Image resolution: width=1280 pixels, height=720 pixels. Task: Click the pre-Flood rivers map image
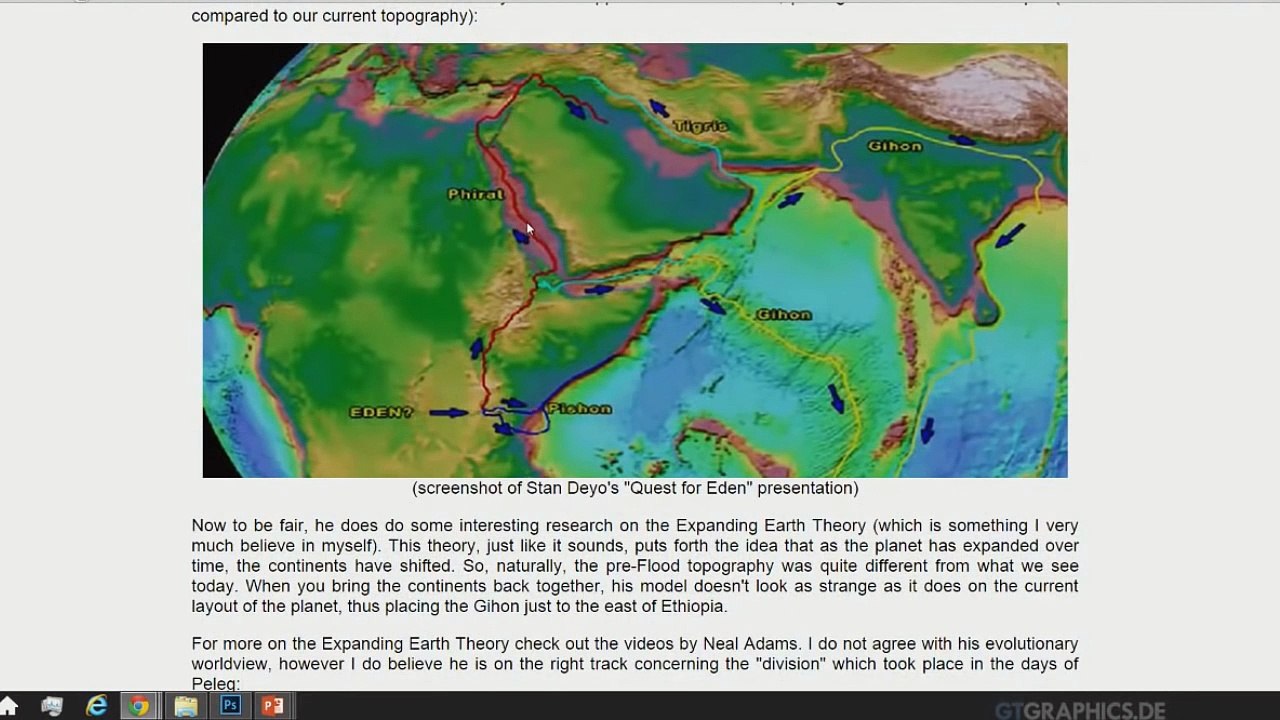[x=635, y=260]
